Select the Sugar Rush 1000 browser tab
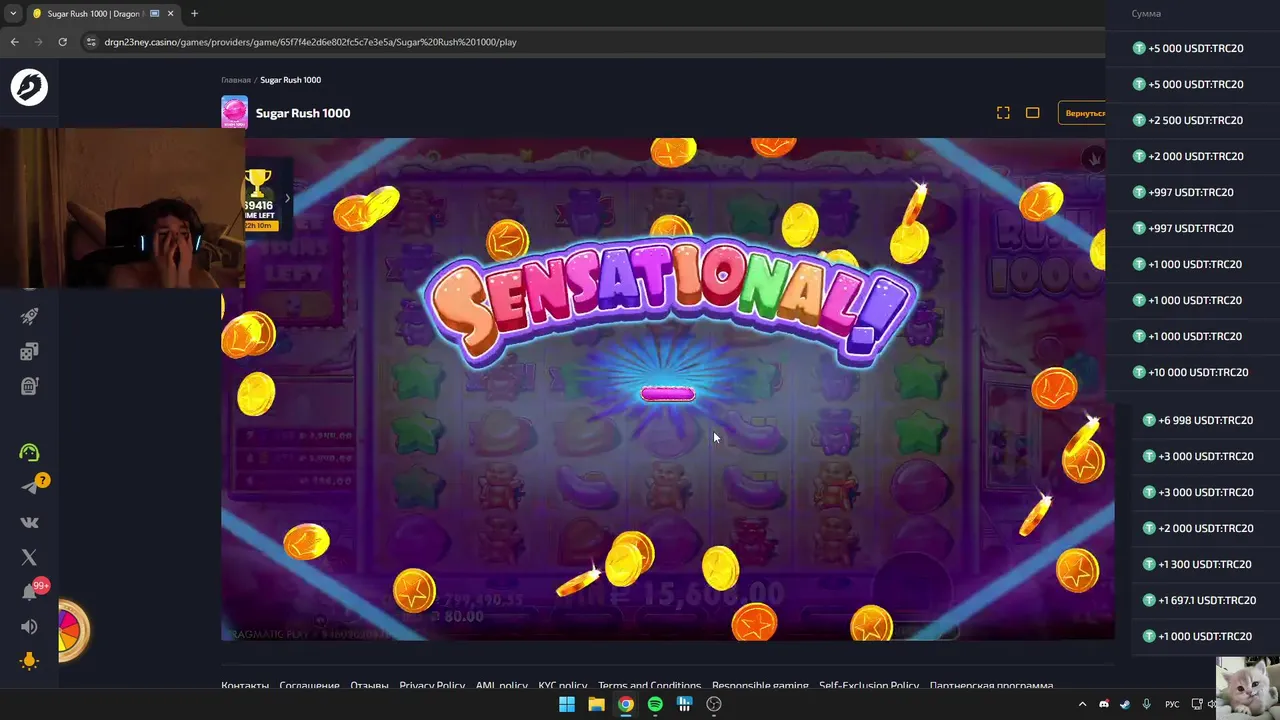This screenshot has width=1280, height=720. [x=100, y=14]
